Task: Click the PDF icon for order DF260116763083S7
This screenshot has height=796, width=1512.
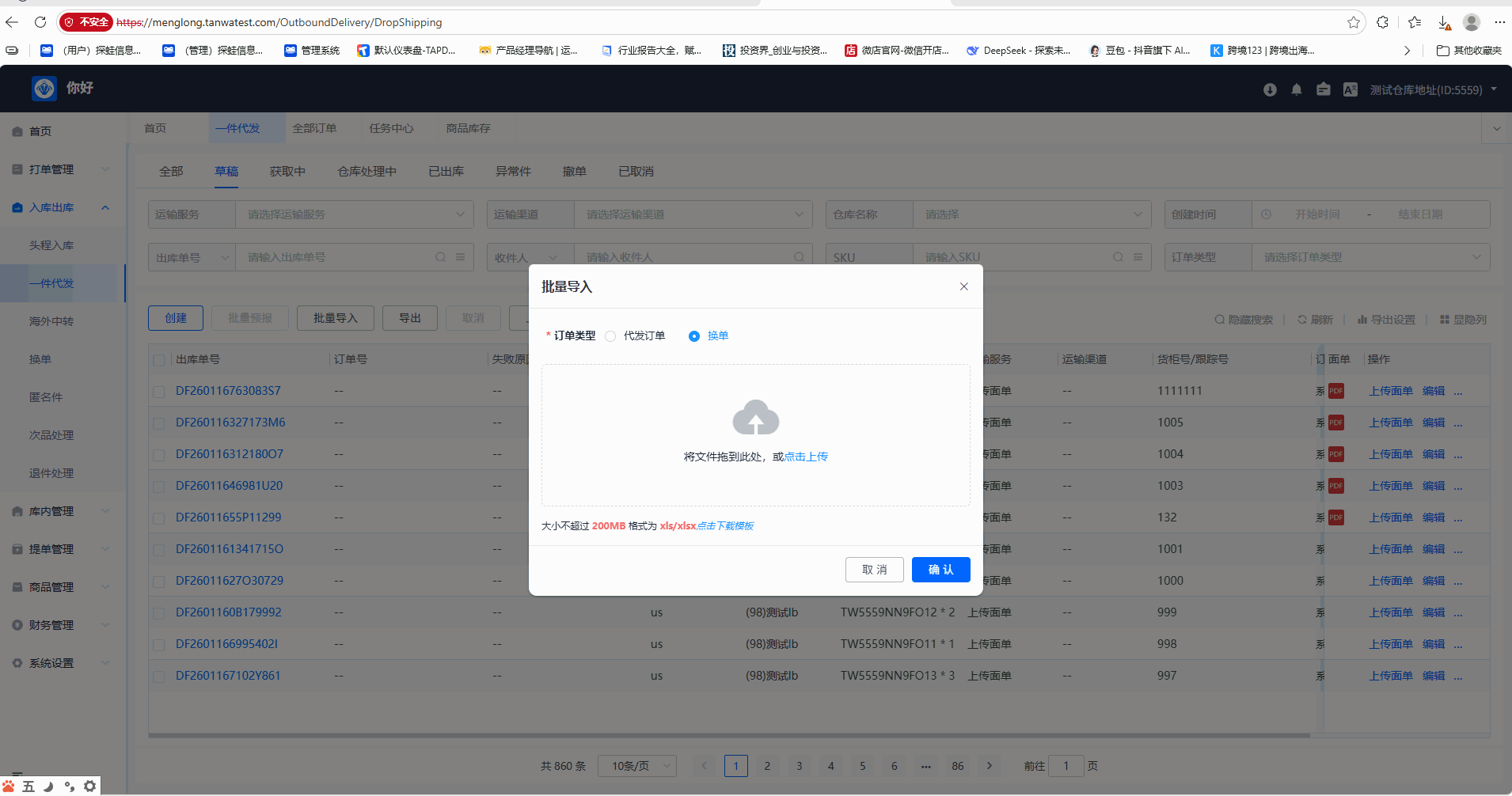Action: pyautogui.click(x=1336, y=391)
